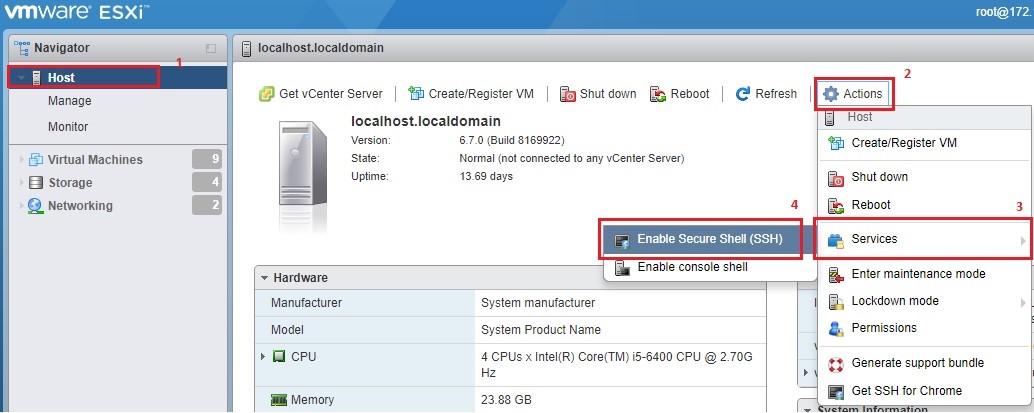The image size is (1034, 413).
Task: Open Manage under Host
Action: click(x=69, y=101)
